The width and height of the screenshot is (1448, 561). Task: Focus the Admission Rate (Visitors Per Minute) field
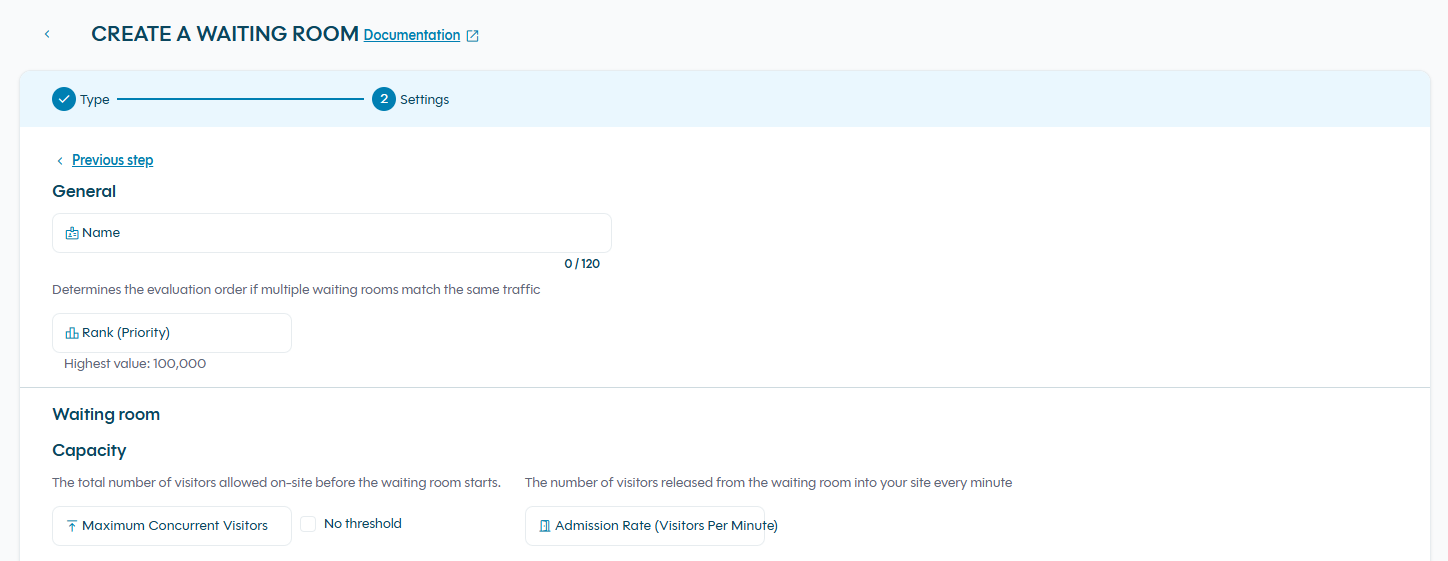(x=645, y=526)
